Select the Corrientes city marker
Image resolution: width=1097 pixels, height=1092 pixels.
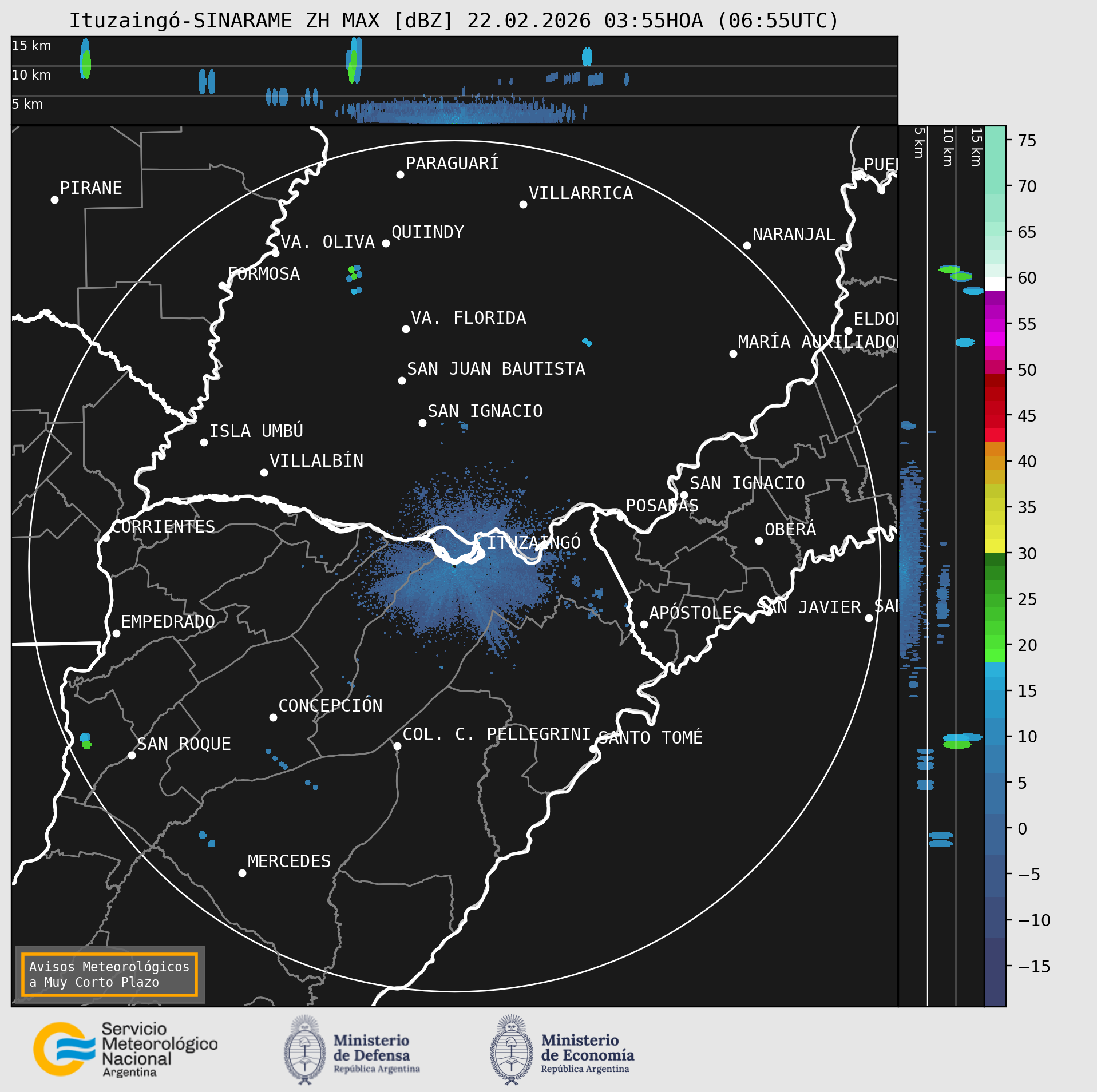pos(106,538)
